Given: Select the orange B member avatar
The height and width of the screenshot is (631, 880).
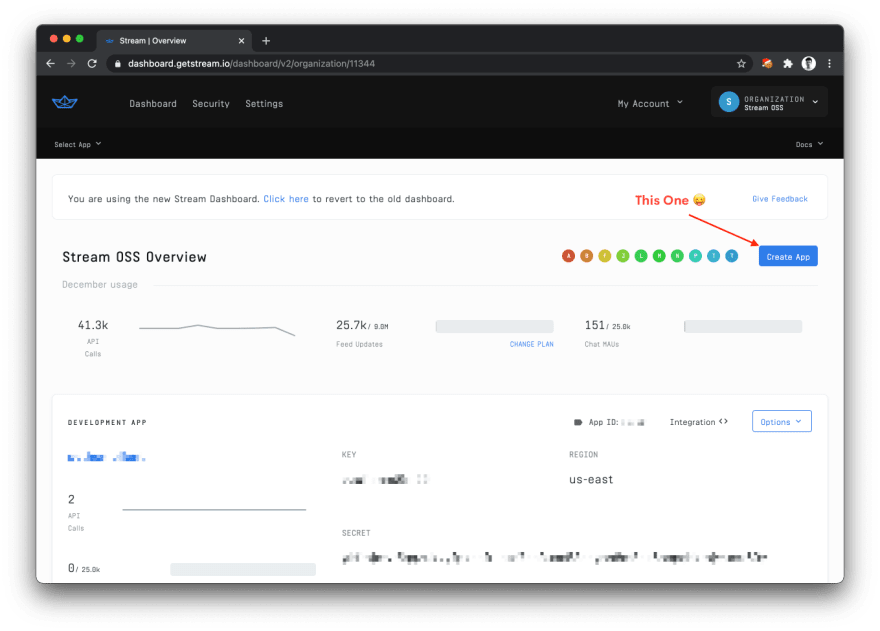Looking at the screenshot, I should [x=586, y=256].
